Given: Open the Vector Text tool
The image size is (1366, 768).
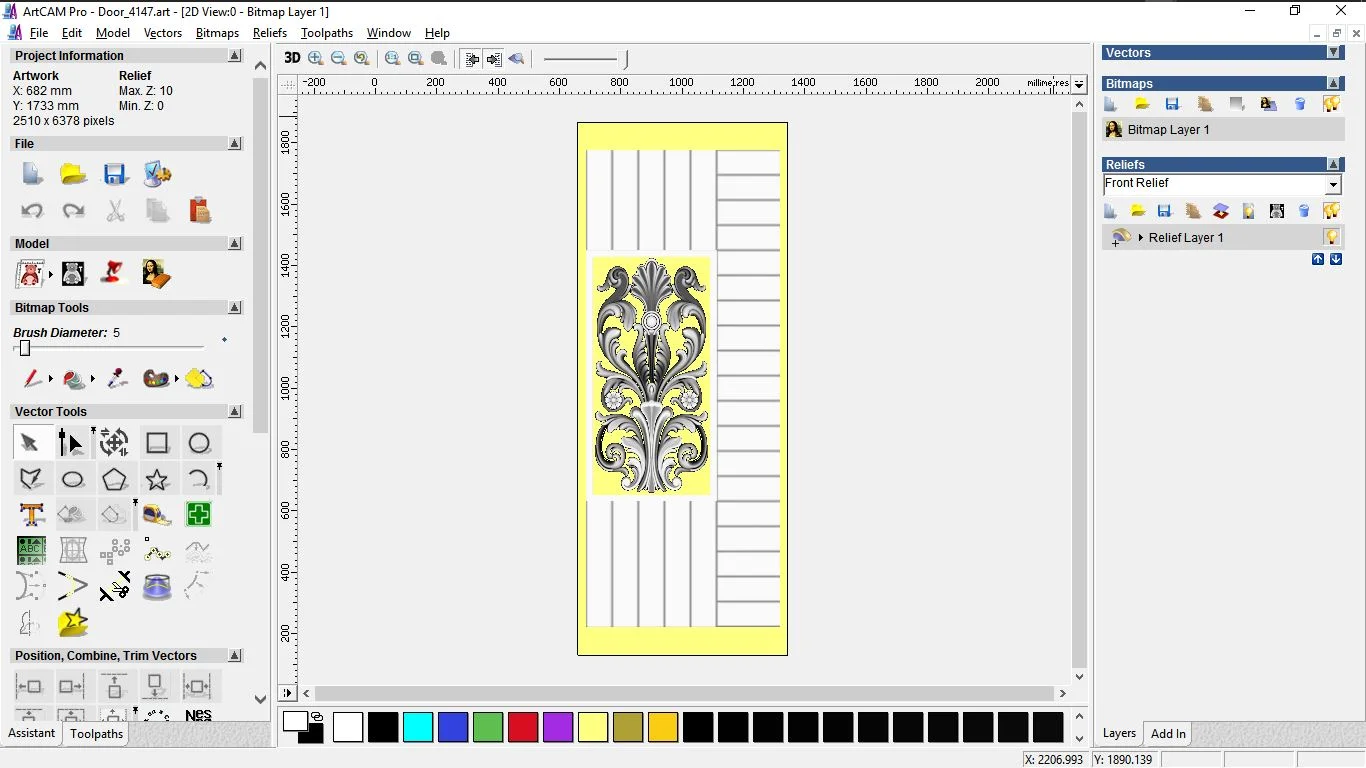Looking at the screenshot, I should [32, 515].
